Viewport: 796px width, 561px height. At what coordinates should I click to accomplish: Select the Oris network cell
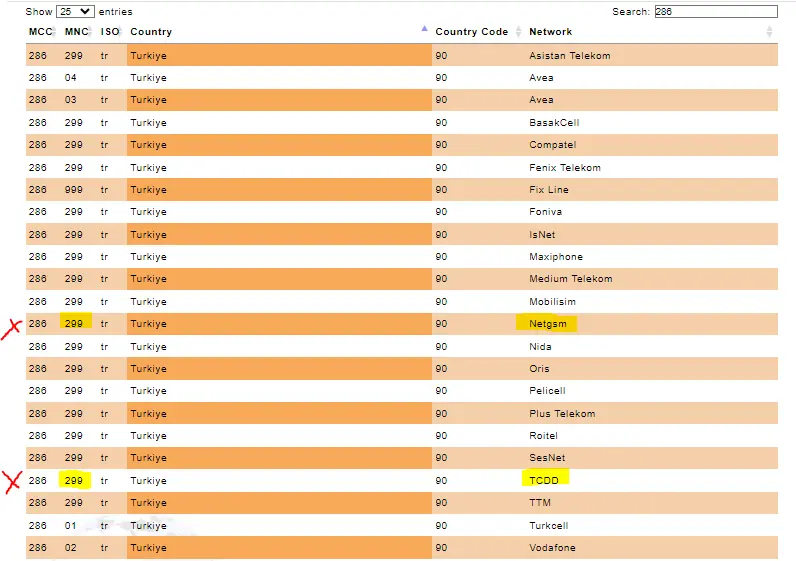click(539, 369)
